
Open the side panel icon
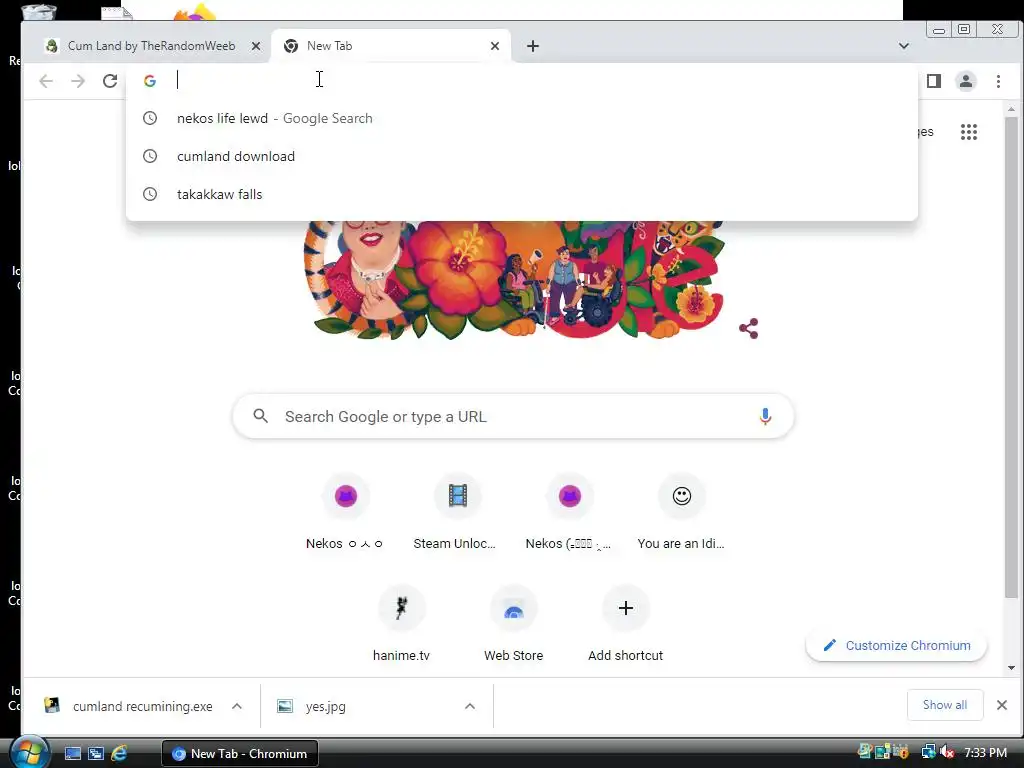pos(934,81)
